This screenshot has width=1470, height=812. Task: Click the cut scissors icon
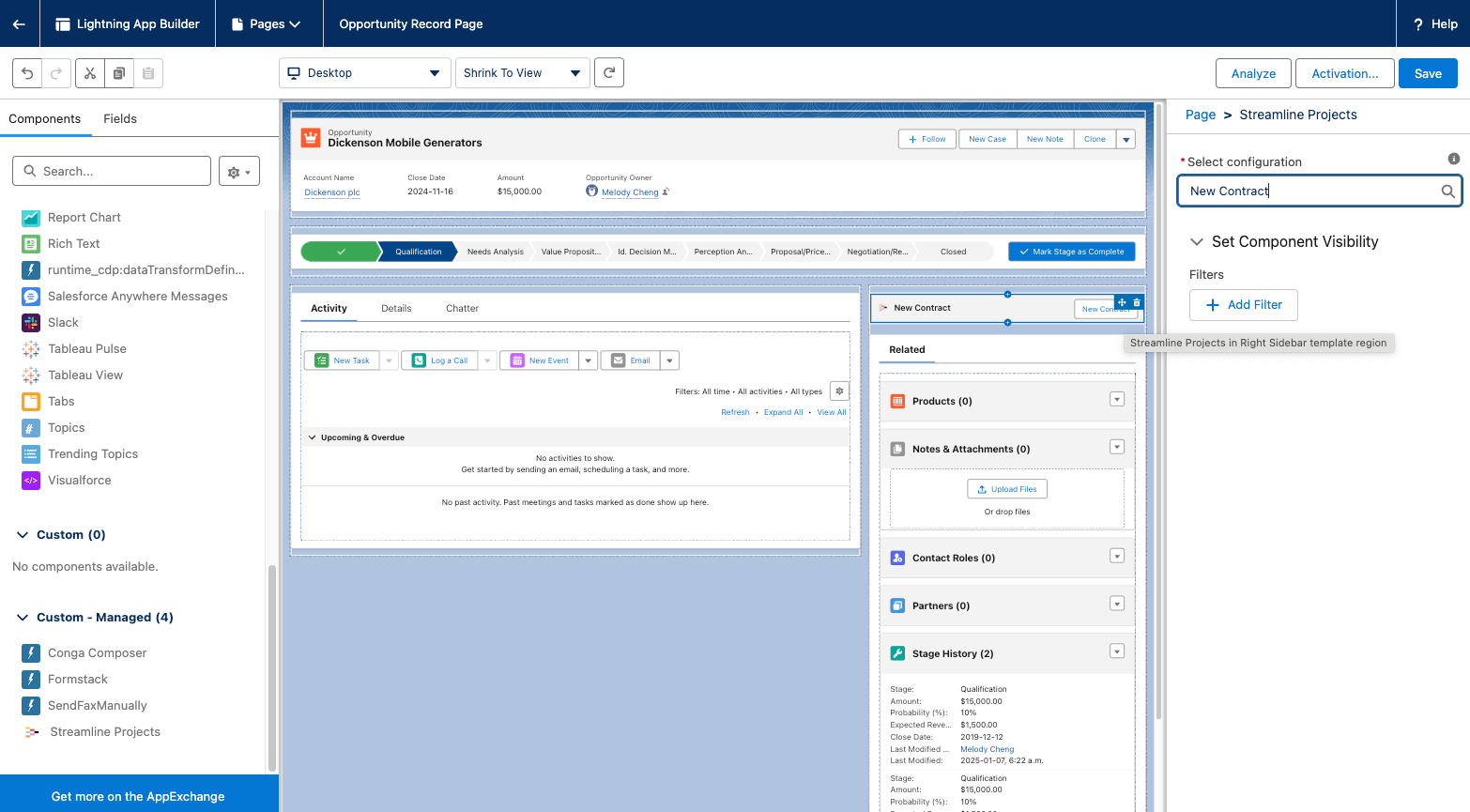click(x=90, y=73)
